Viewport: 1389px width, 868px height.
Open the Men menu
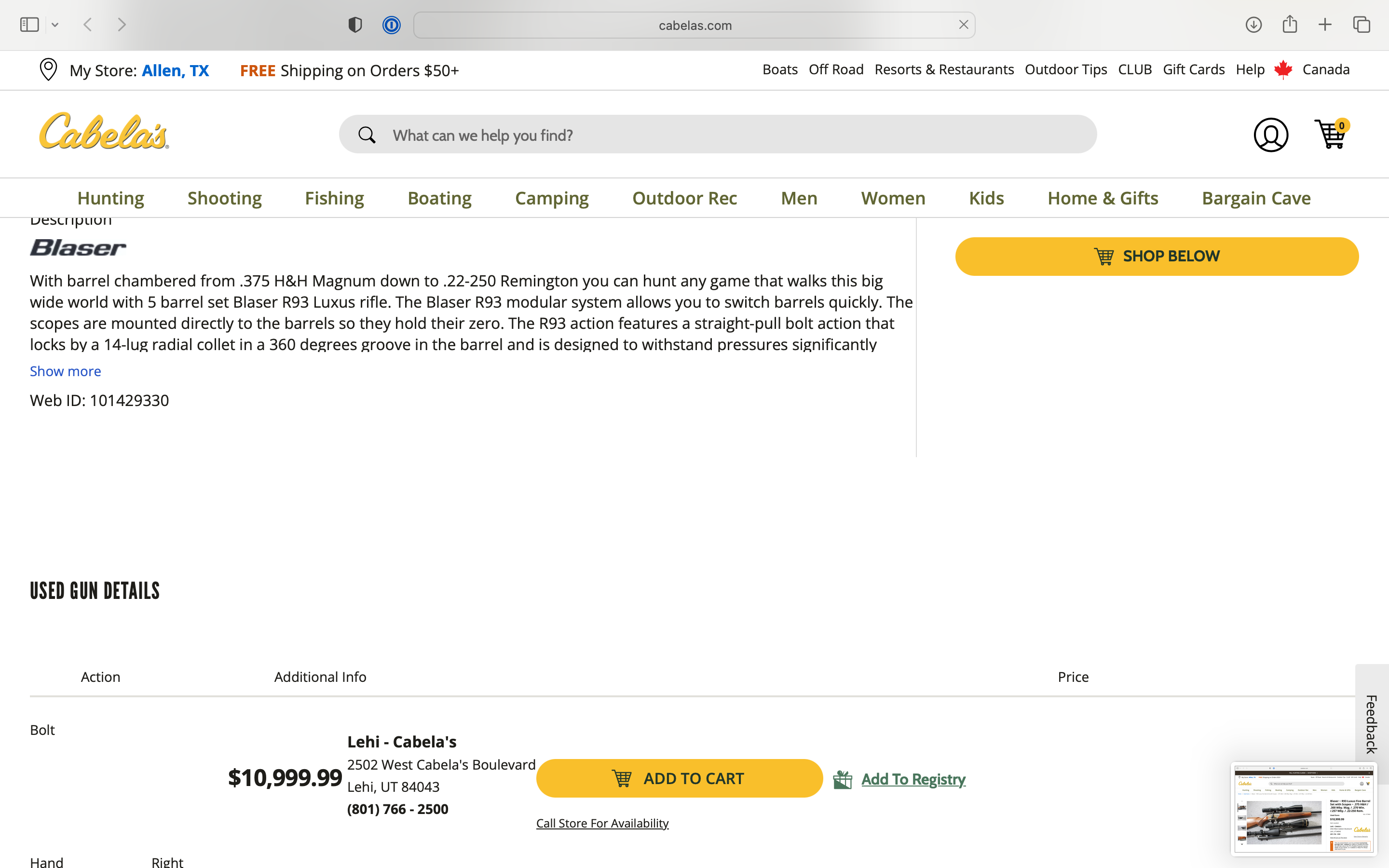[x=799, y=198]
